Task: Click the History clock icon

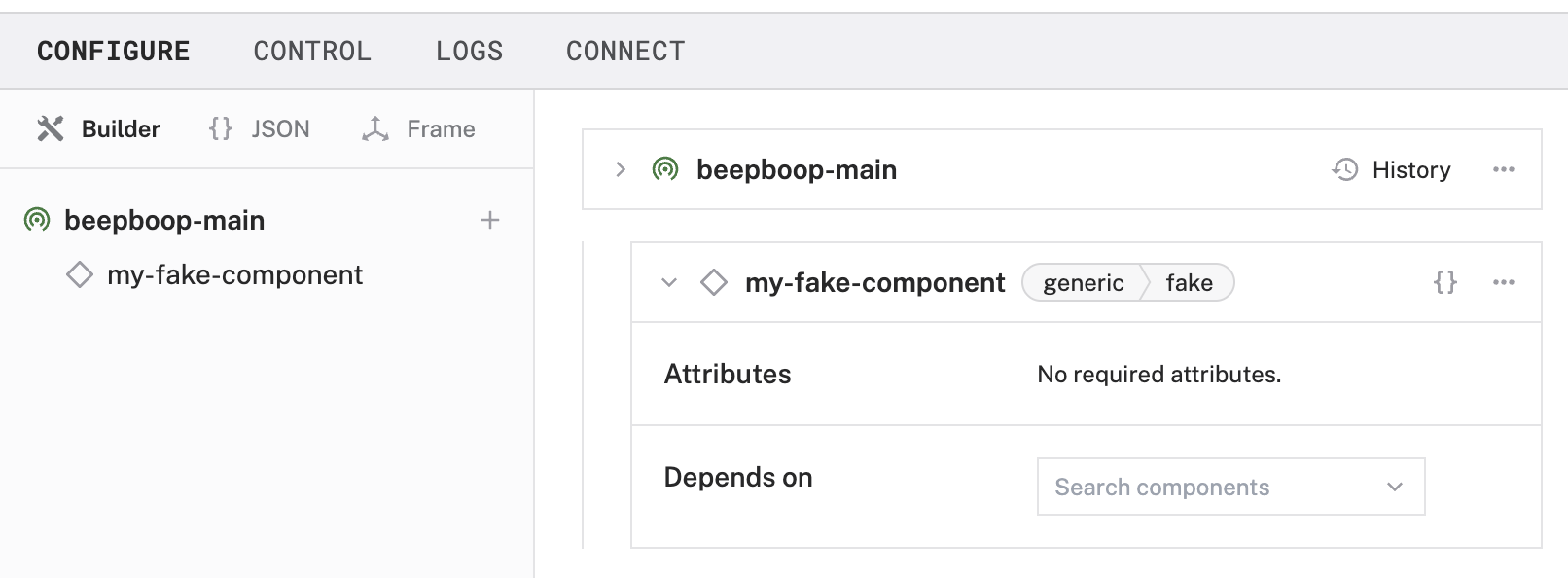Action: pos(1345,170)
